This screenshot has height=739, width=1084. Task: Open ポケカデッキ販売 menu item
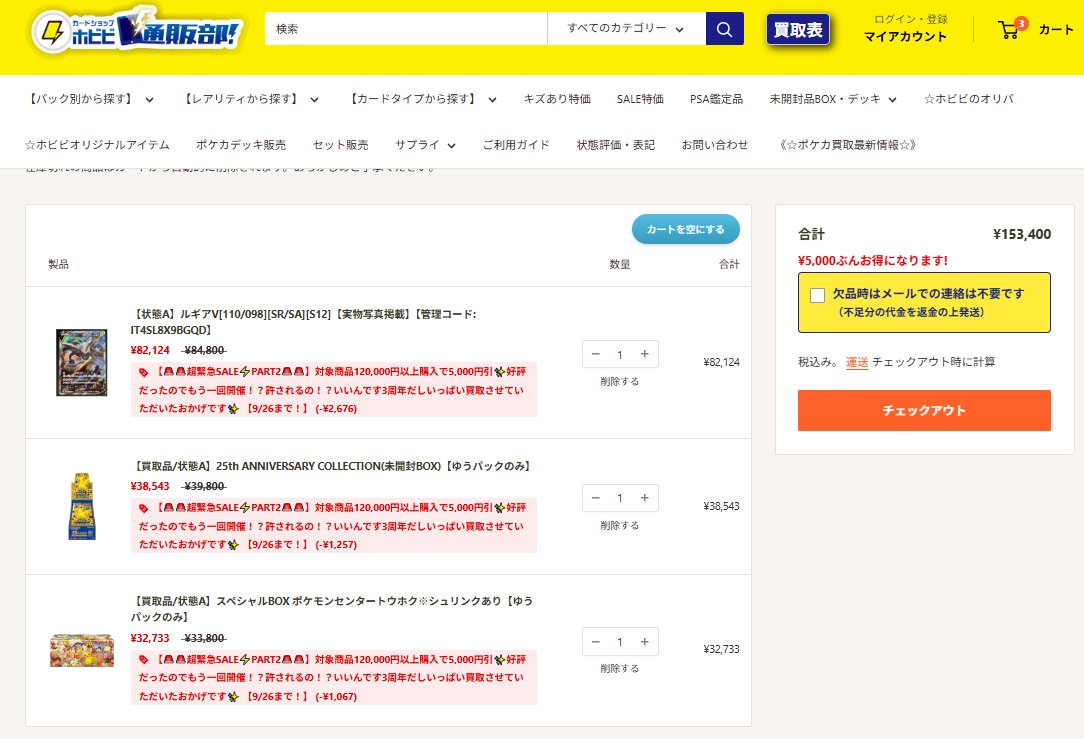point(241,144)
